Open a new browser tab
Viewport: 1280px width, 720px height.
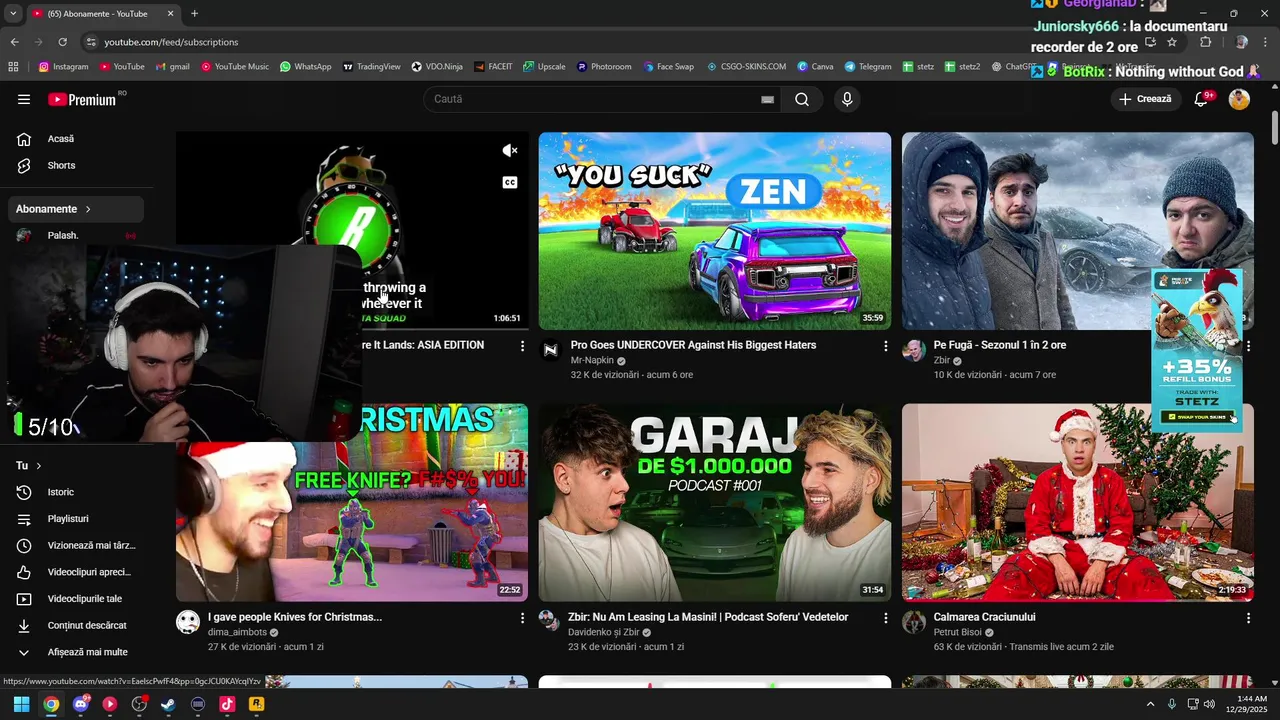(194, 14)
